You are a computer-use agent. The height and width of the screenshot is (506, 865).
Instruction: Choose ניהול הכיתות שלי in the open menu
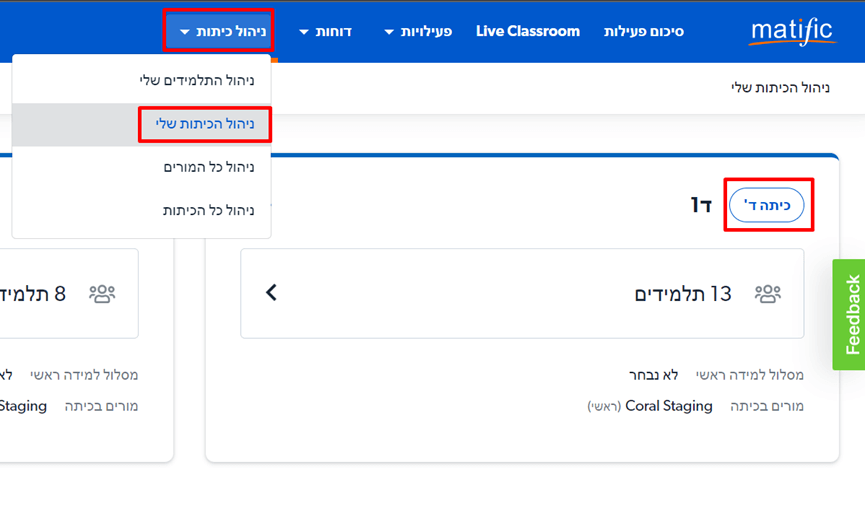[x=205, y=124]
